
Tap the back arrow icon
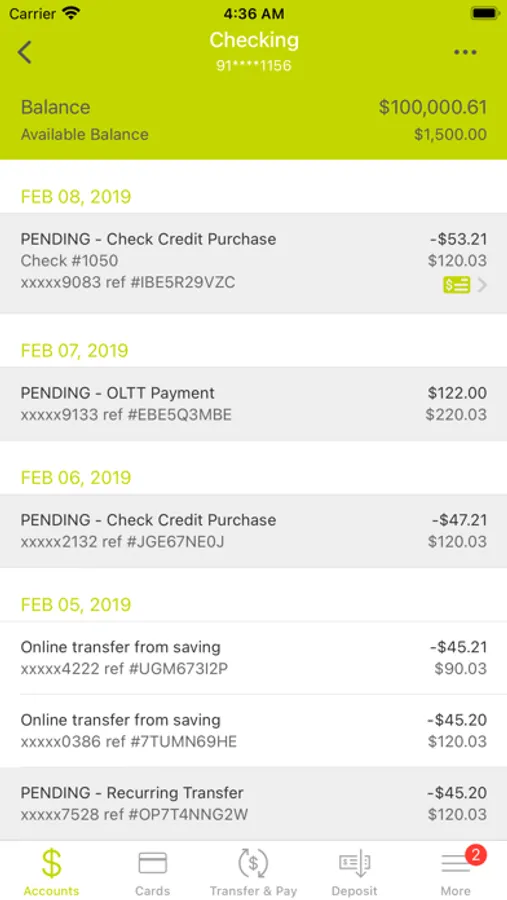[25, 52]
